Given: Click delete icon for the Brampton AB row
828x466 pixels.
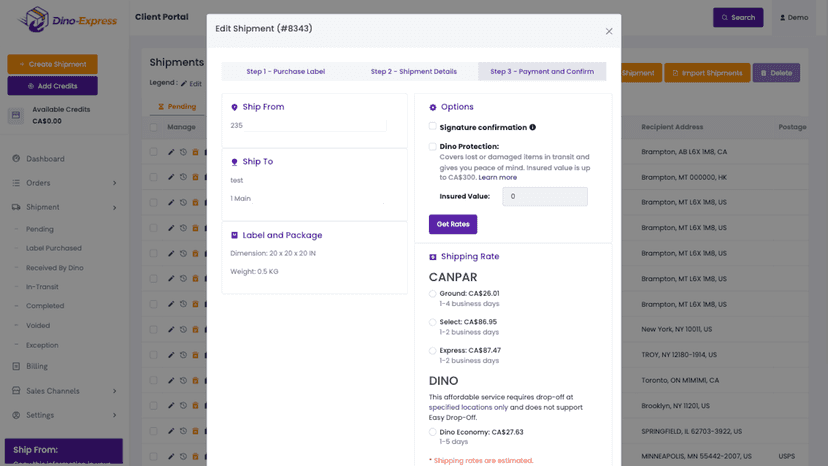Looking at the screenshot, I should [195, 152].
